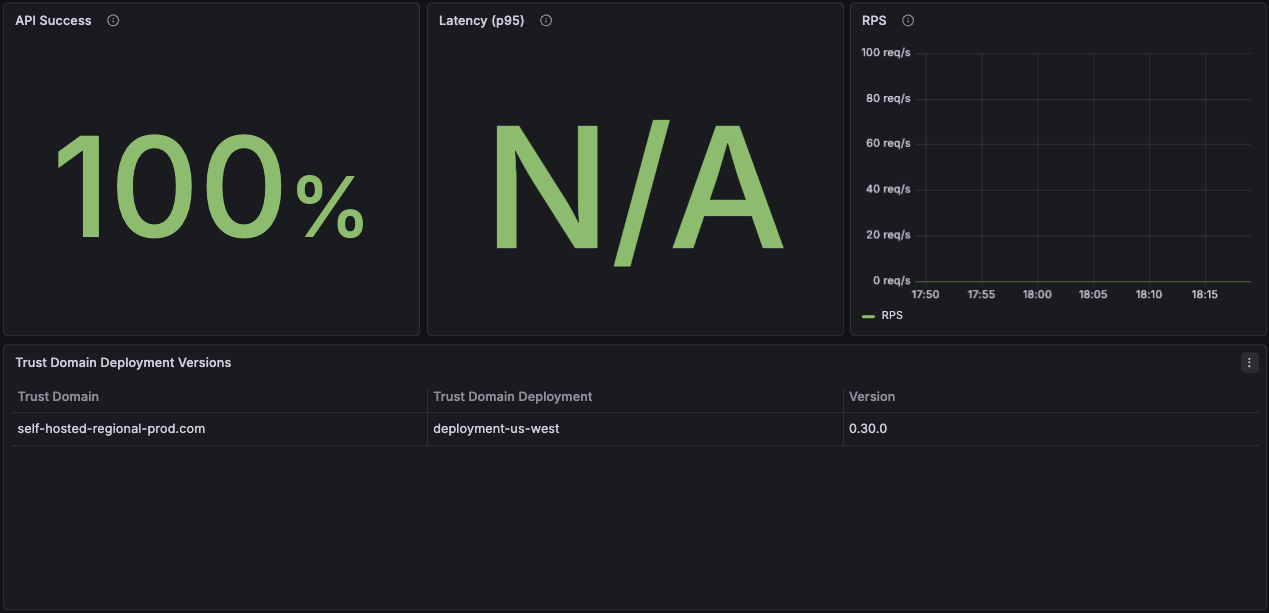Sort by Trust Domain Deployment column
1269x613 pixels.
tap(512, 396)
